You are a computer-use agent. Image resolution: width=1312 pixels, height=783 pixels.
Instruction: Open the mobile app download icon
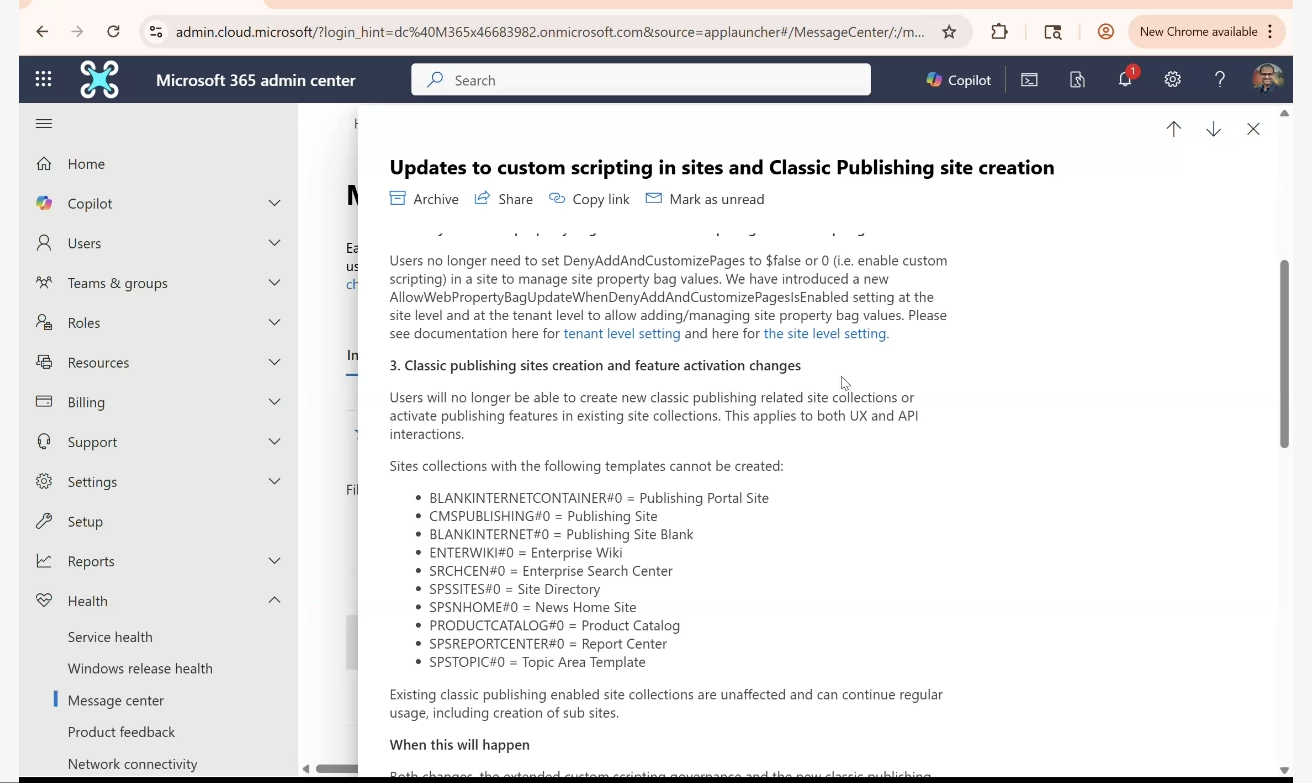pyautogui.click(x=1077, y=80)
